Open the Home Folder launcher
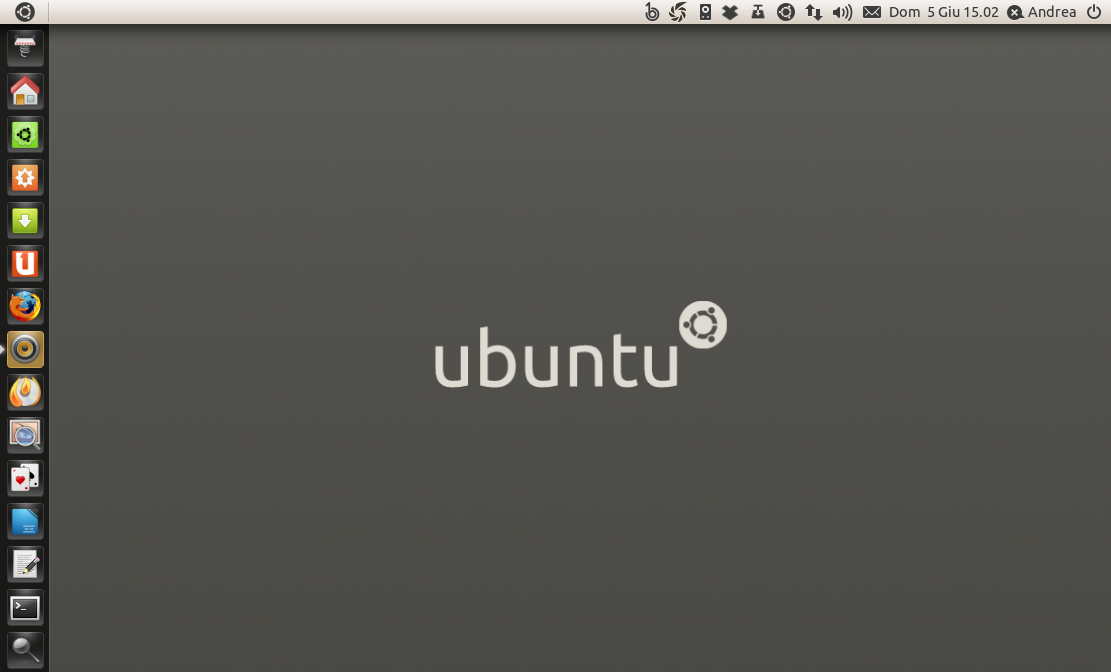Image resolution: width=1111 pixels, height=672 pixels. point(26,91)
